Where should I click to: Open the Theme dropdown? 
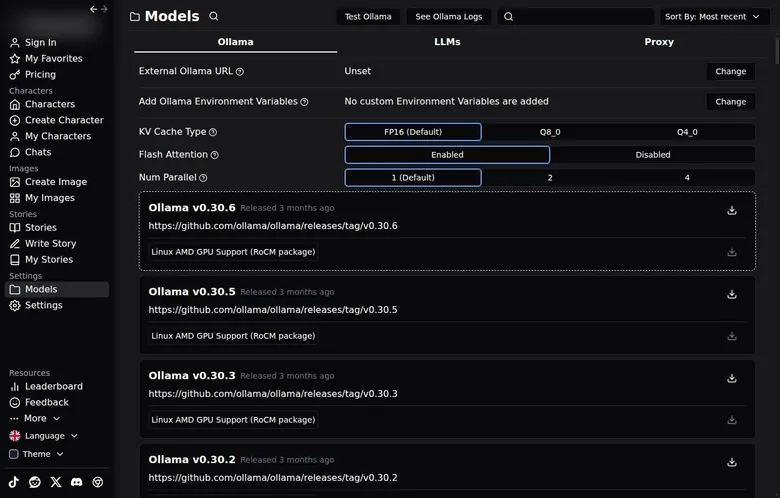[x=36, y=454]
